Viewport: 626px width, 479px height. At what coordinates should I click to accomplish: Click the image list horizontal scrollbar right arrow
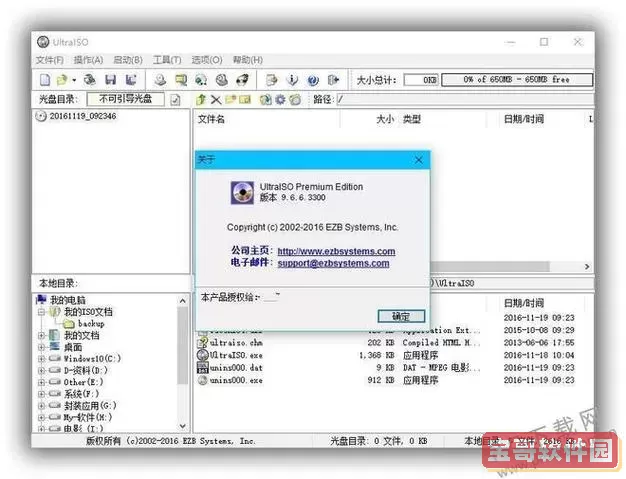tap(587, 266)
